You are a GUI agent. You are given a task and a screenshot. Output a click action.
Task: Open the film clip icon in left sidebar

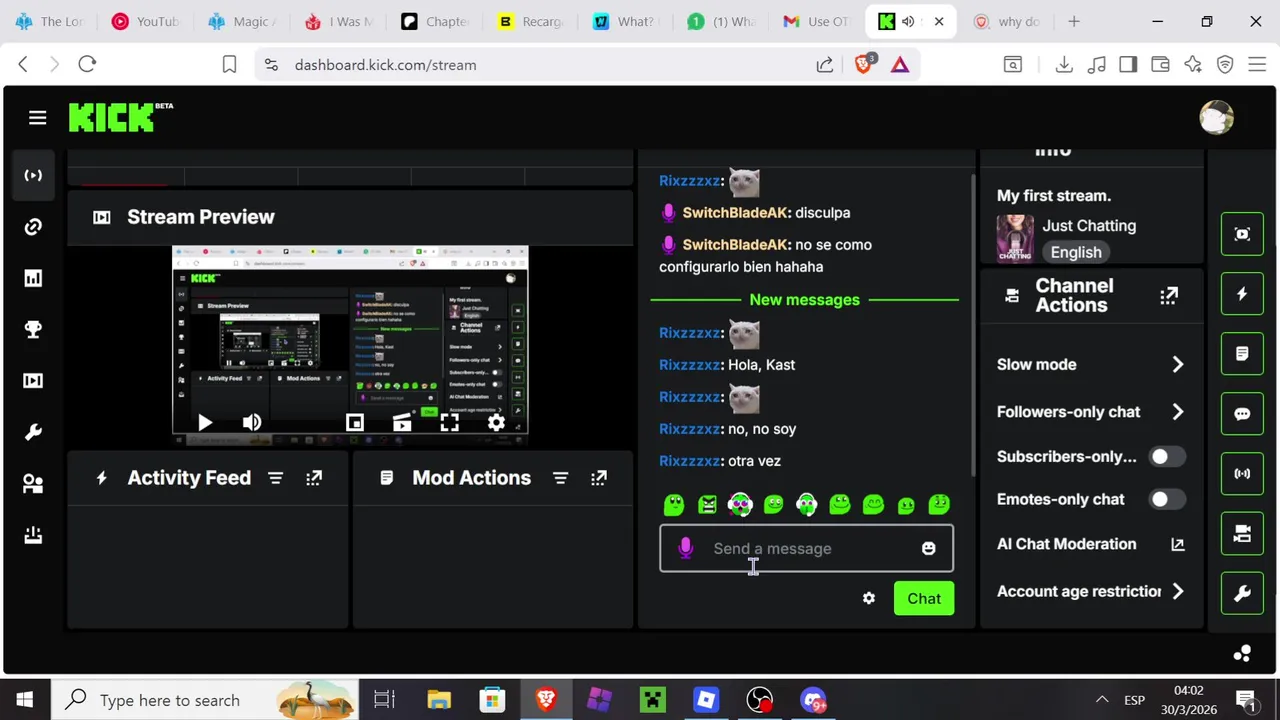click(x=33, y=380)
